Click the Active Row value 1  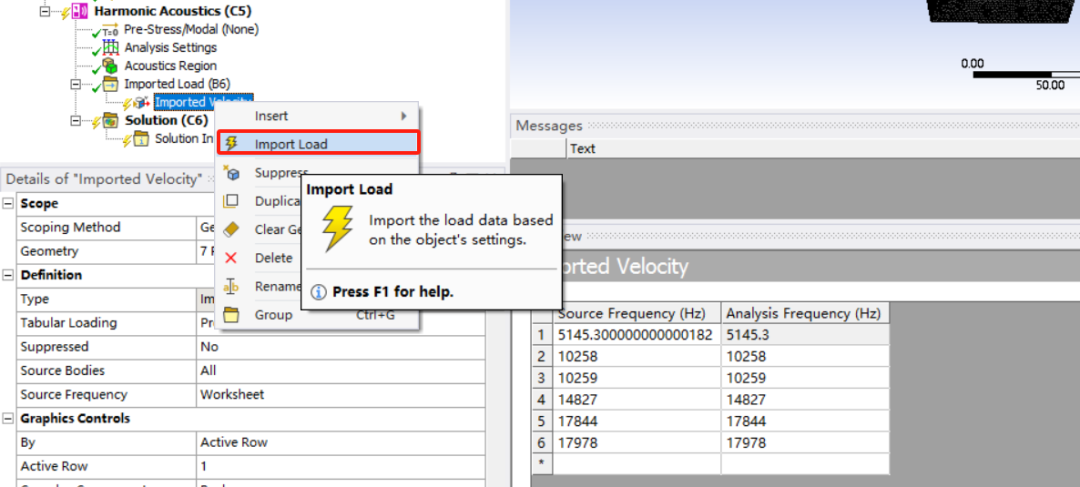pos(340,466)
